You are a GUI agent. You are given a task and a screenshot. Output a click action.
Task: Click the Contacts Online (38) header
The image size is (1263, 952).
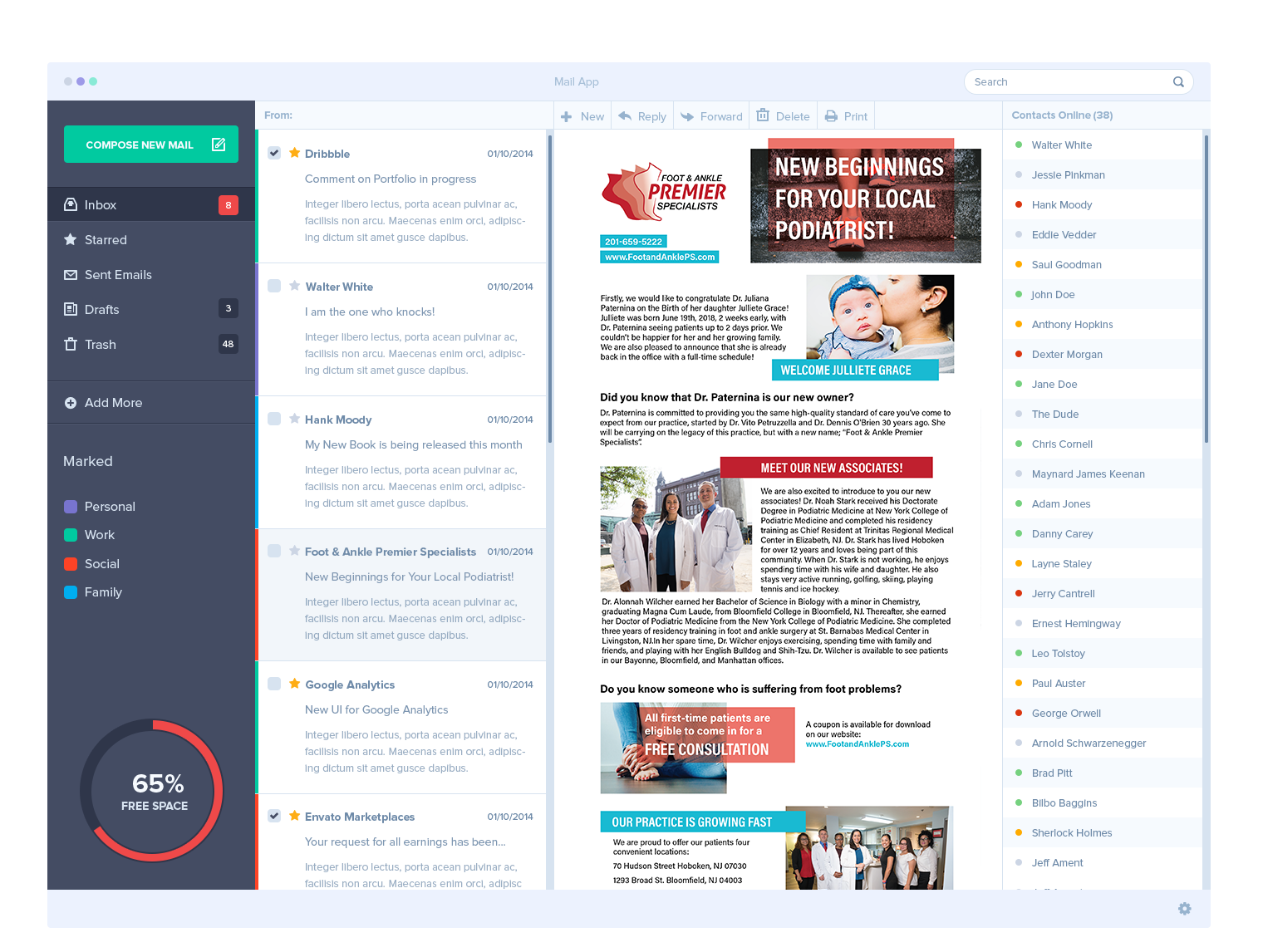click(1062, 115)
